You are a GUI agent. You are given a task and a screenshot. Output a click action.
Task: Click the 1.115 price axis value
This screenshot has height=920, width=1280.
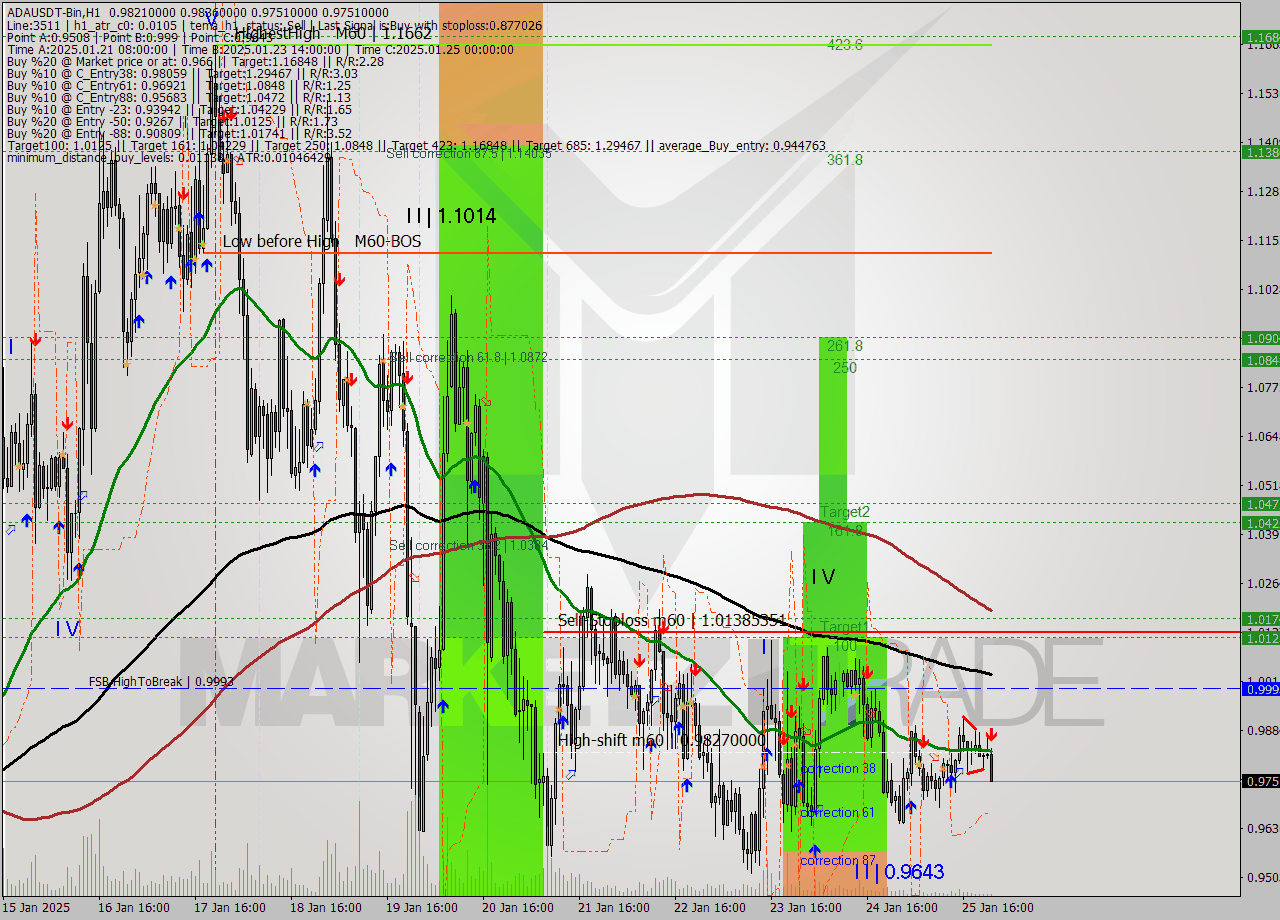(1261, 241)
